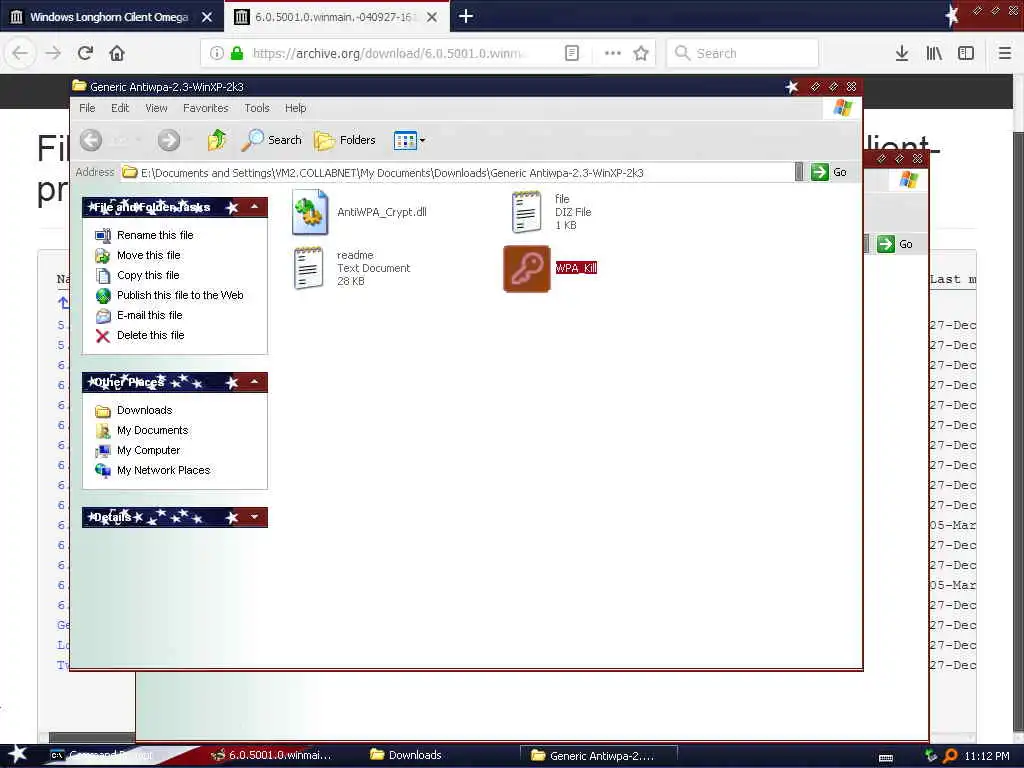The width and height of the screenshot is (1024, 768).
Task: Select the readme text document icon
Action: 308,268
